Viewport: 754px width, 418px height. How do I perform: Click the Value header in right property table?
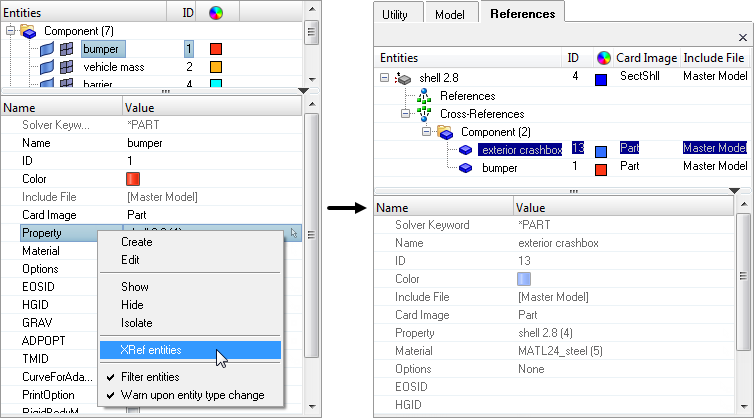[x=623, y=208]
